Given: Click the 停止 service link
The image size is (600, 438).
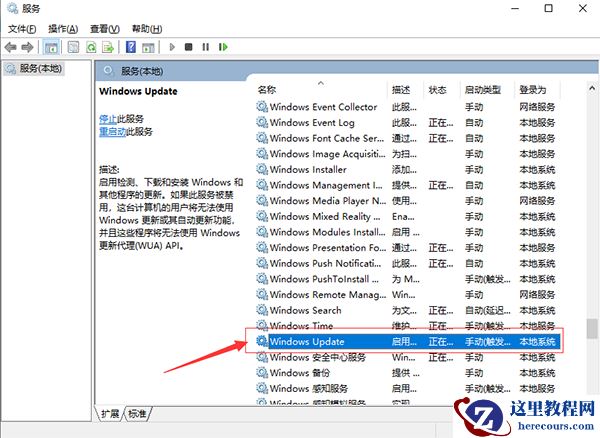Looking at the screenshot, I should 108,119.
